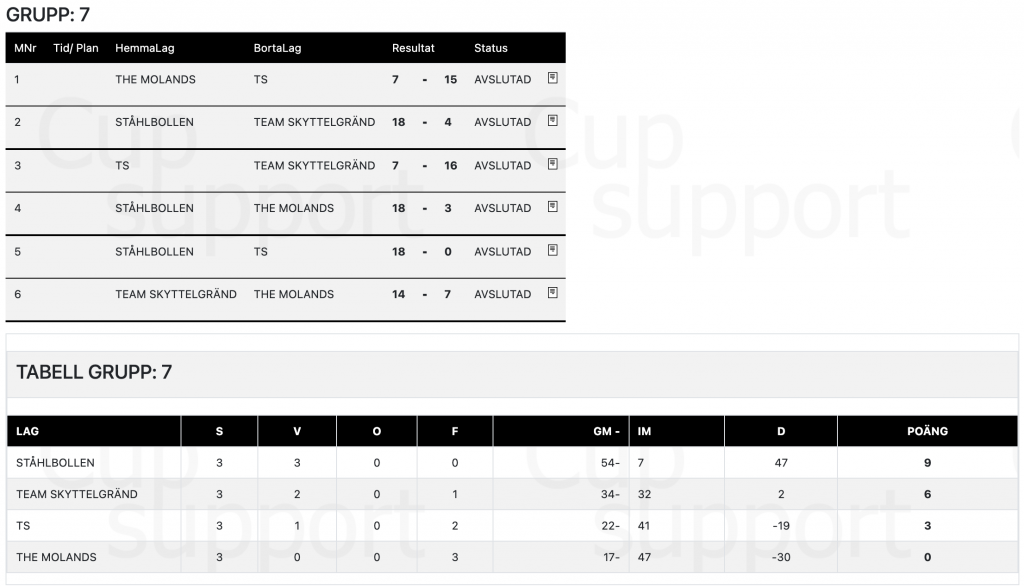
Task: Click the TABELL GRUPP: 7 title
Action: pyautogui.click(x=94, y=372)
